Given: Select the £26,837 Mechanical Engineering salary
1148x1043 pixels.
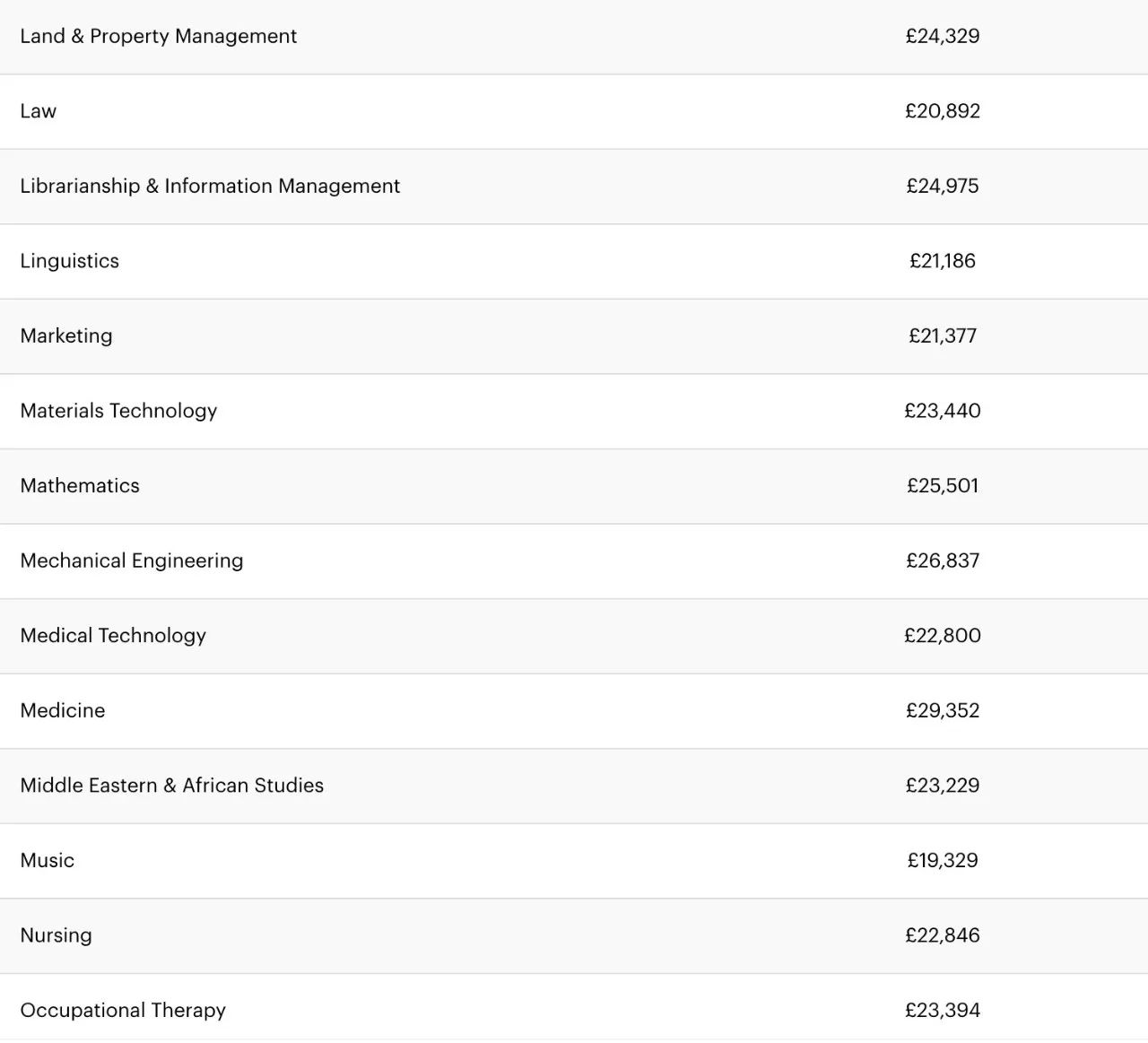Looking at the screenshot, I should pos(943,561).
